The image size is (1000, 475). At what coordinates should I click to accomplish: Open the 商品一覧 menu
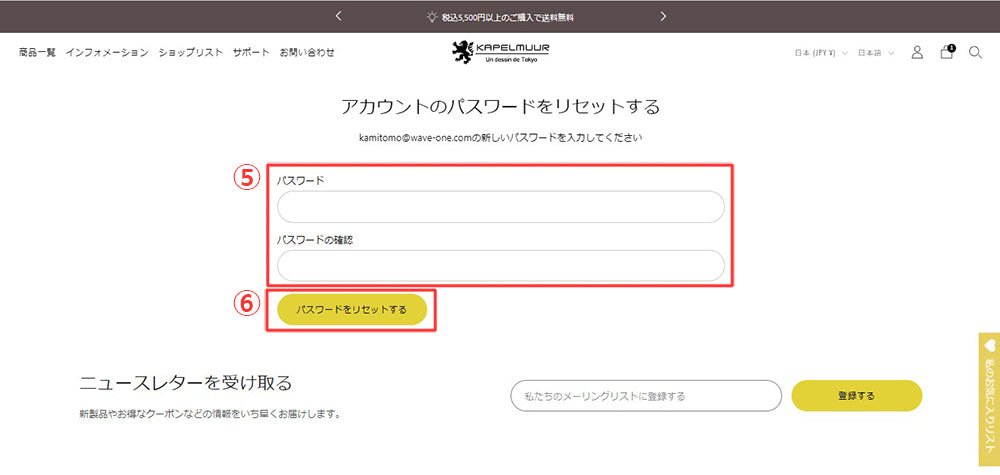coord(37,52)
